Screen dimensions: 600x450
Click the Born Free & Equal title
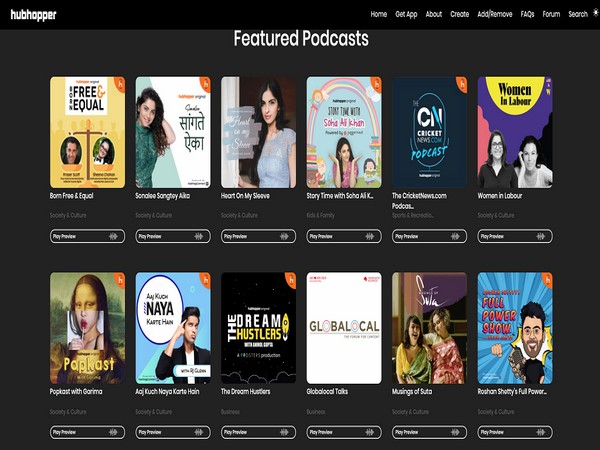(72, 196)
